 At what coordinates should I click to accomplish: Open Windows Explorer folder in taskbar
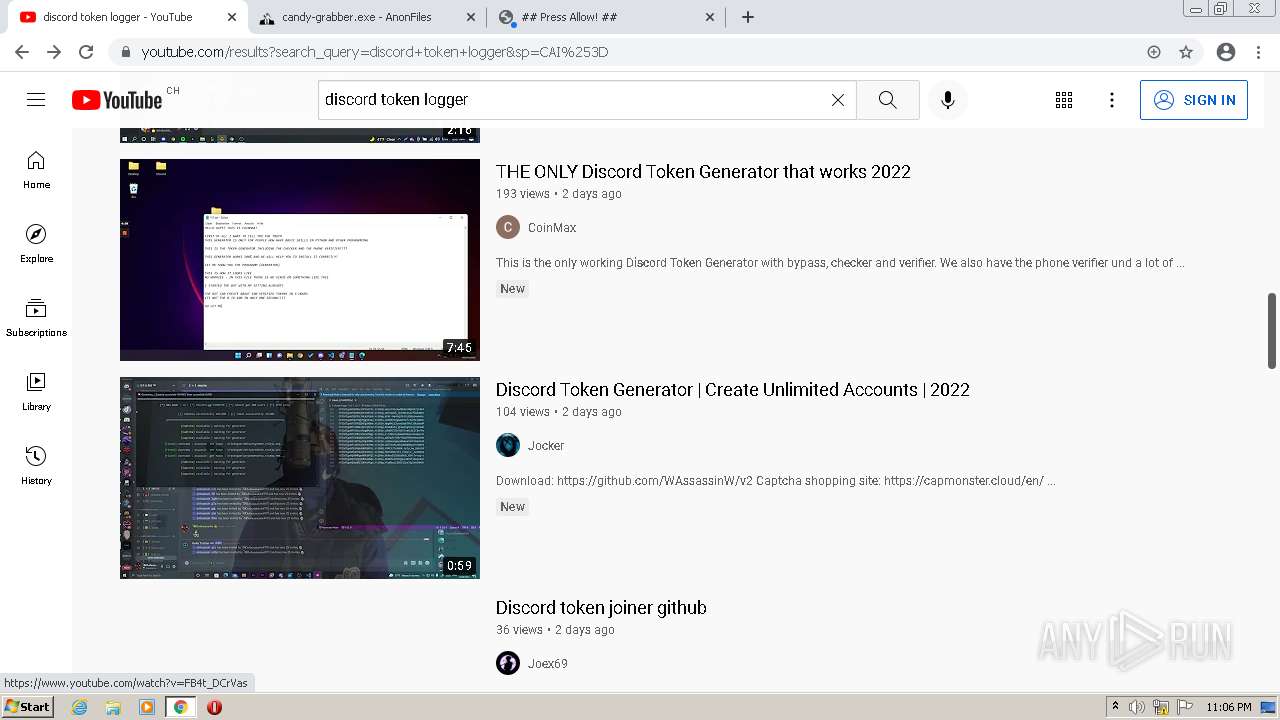(x=113, y=707)
